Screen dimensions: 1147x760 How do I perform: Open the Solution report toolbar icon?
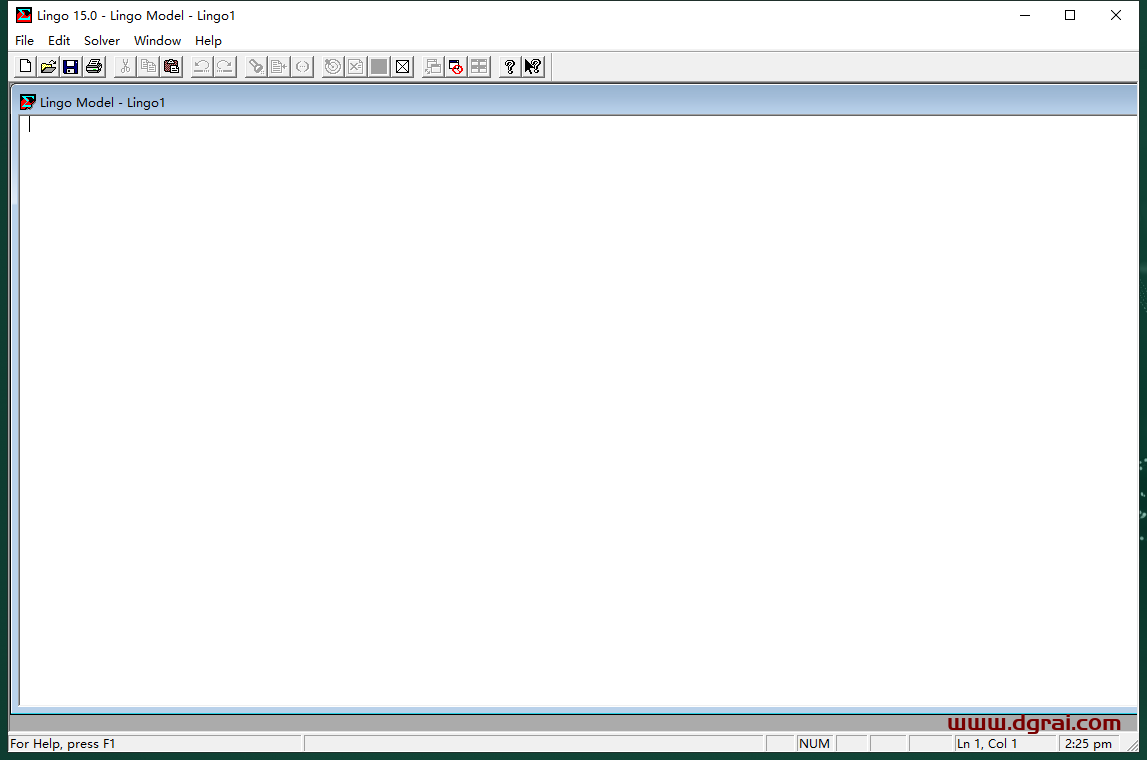pyautogui.click(x=355, y=67)
